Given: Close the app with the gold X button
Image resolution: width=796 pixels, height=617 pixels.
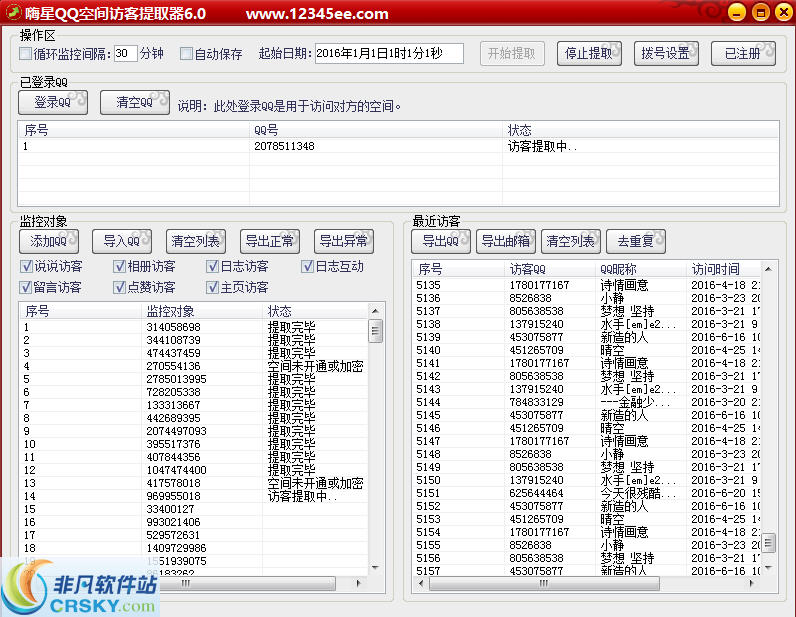Looking at the screenshot, I should click(783, 12).
